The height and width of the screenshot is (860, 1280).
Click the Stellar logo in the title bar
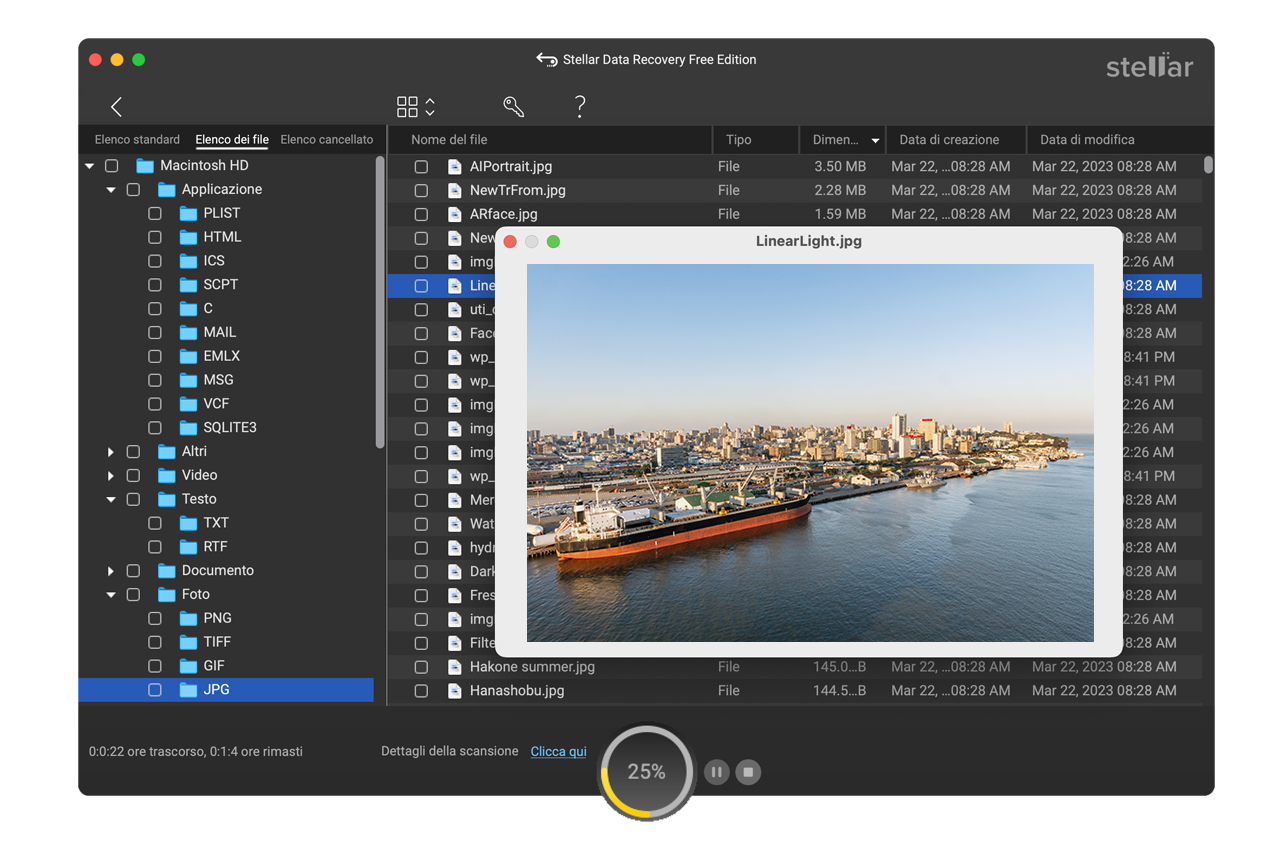[x=1149, y=67]
